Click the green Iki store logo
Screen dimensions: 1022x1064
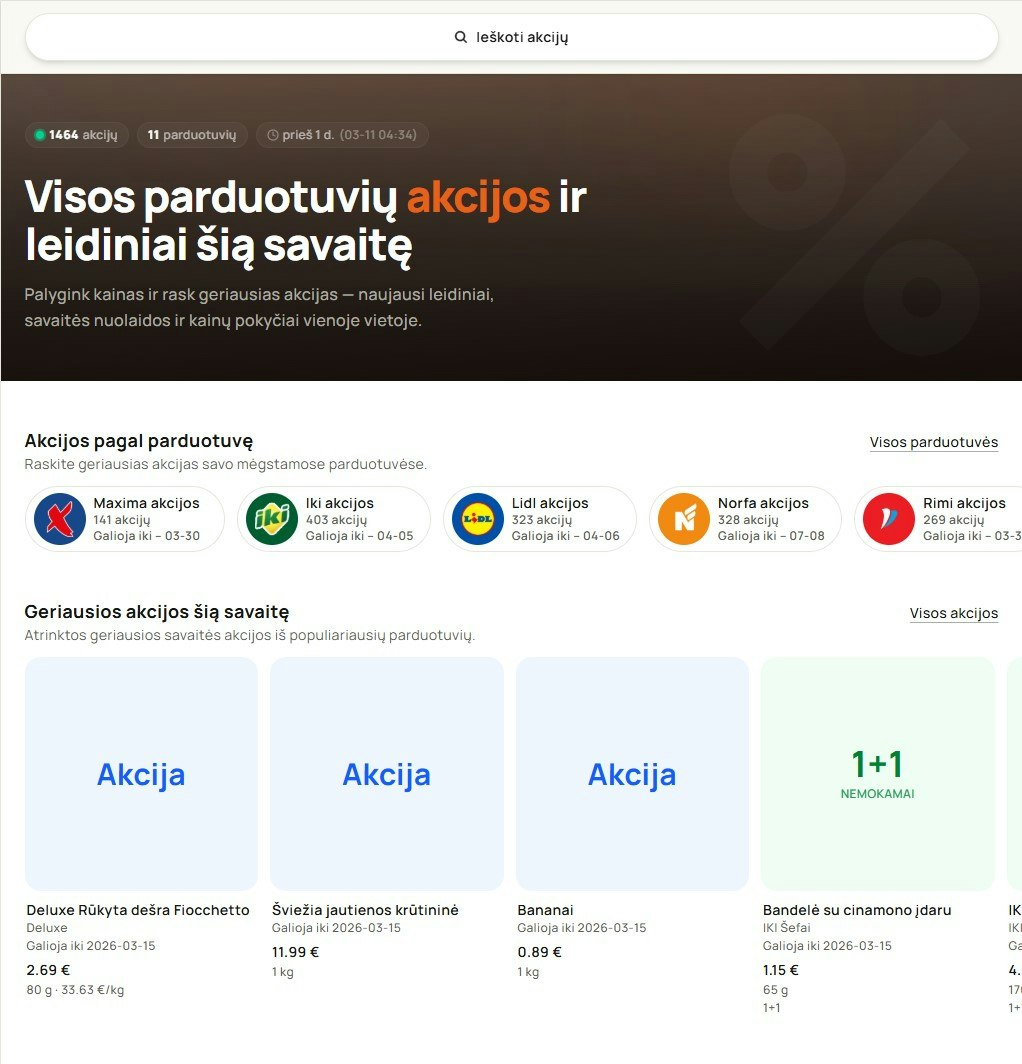(x=272, y=519)
